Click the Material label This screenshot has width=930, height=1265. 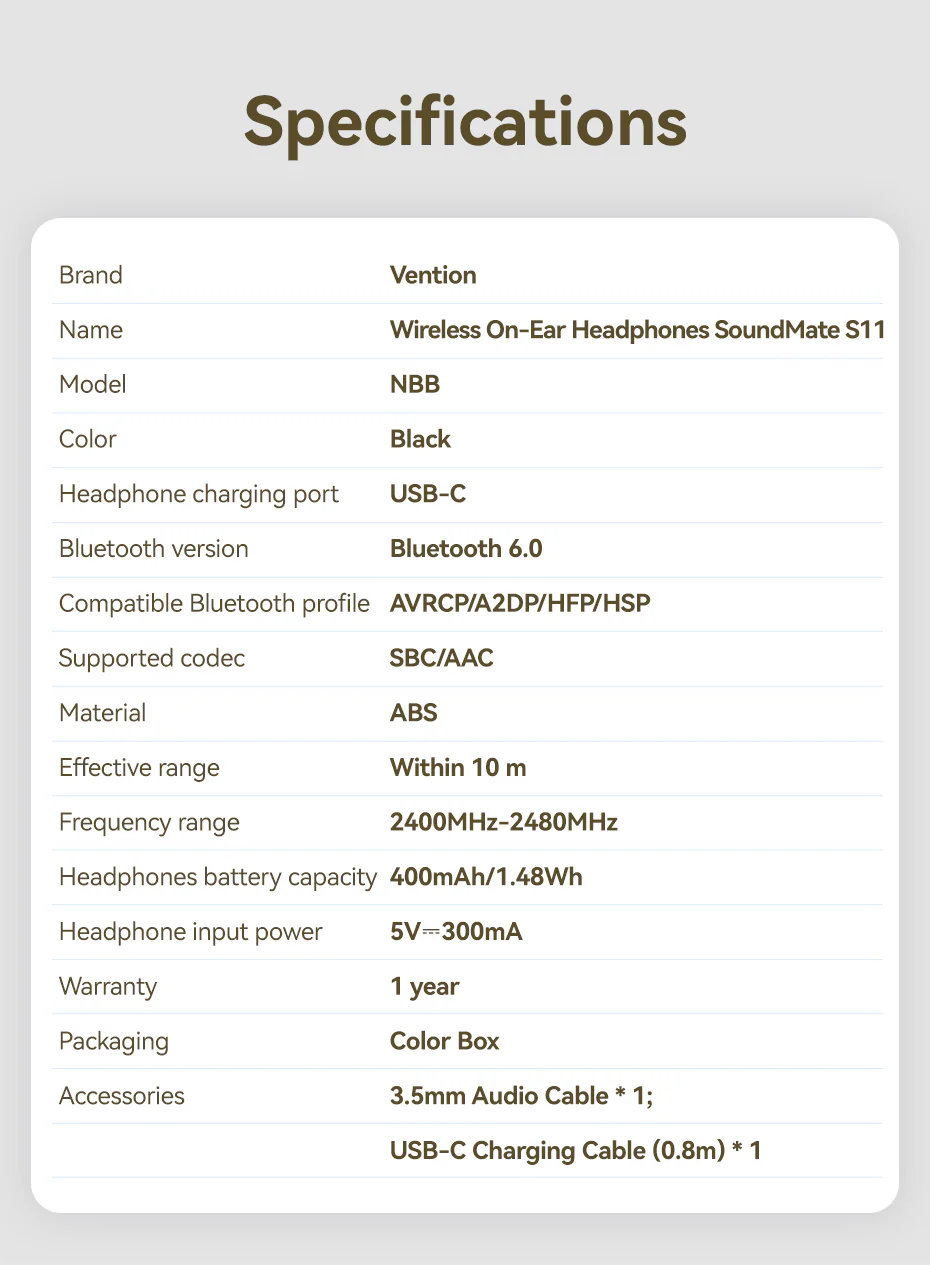(102, 713)
